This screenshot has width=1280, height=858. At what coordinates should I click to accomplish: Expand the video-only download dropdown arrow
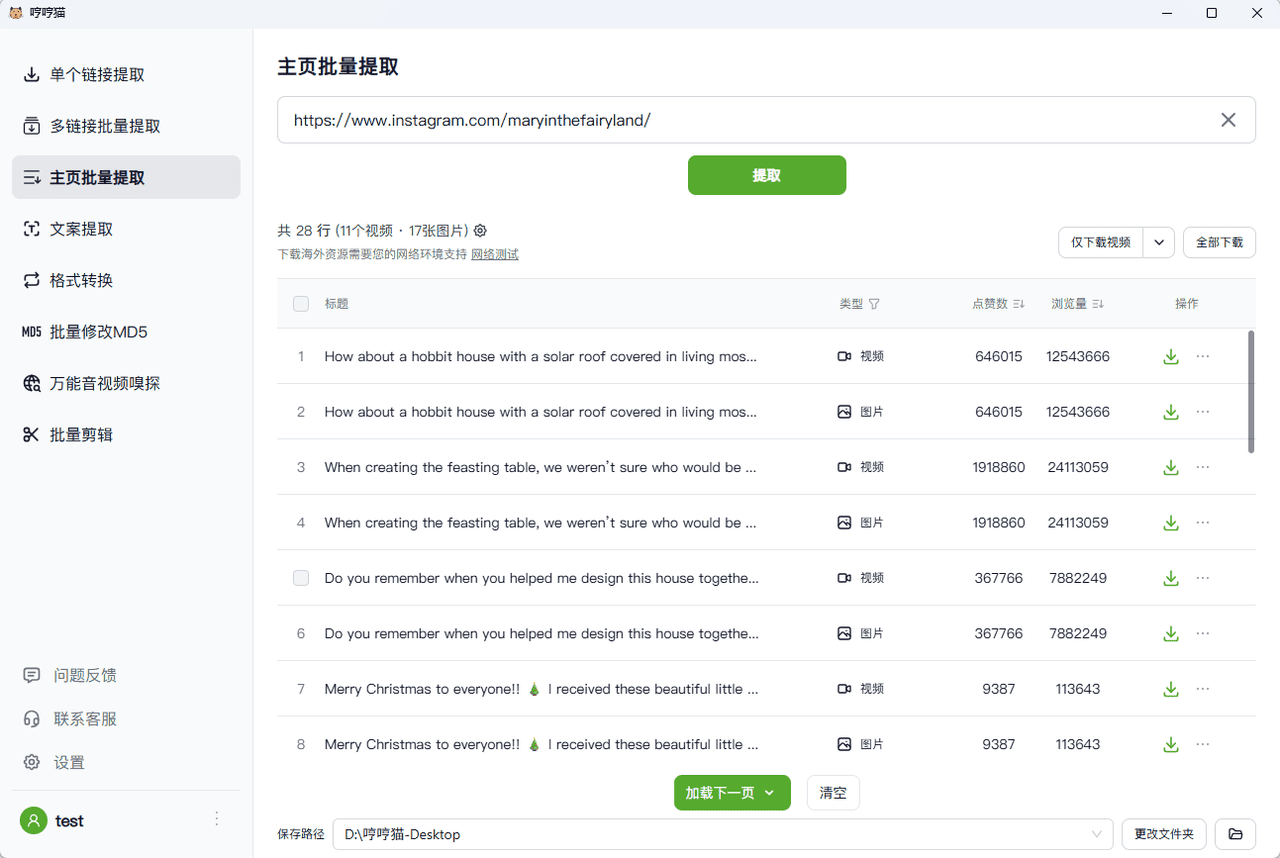(x=1159, y=242)
